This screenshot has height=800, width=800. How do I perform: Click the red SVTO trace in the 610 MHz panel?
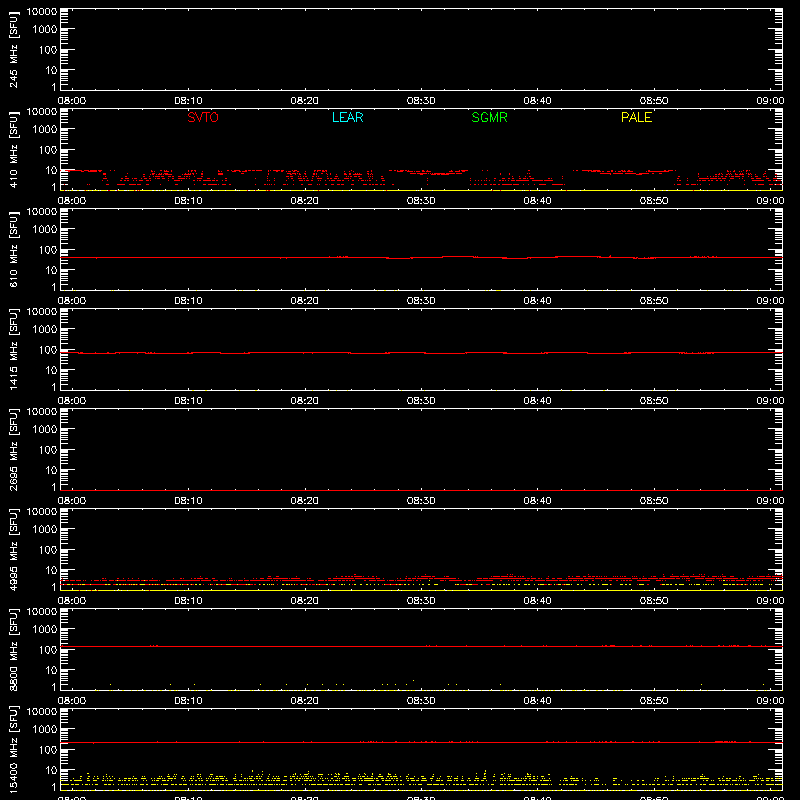(x=421, y=258)
